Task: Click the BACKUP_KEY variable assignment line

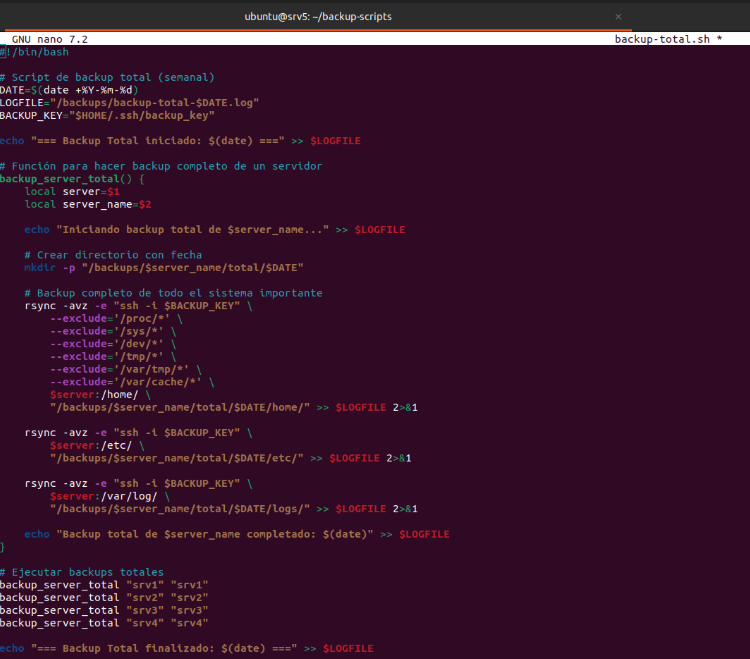Action: click(x=107, y=115)
